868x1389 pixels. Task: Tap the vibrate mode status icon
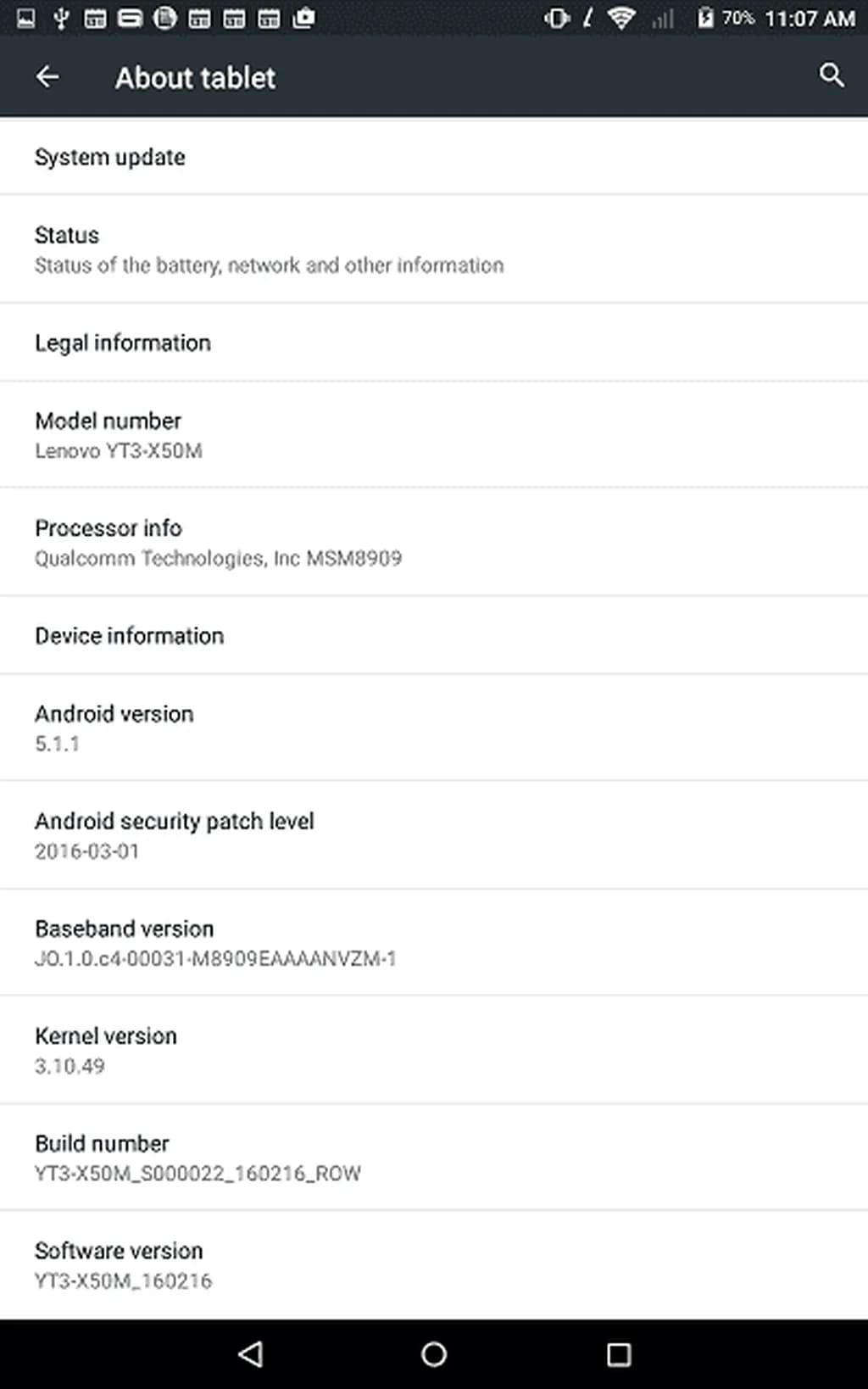[557, 18]
